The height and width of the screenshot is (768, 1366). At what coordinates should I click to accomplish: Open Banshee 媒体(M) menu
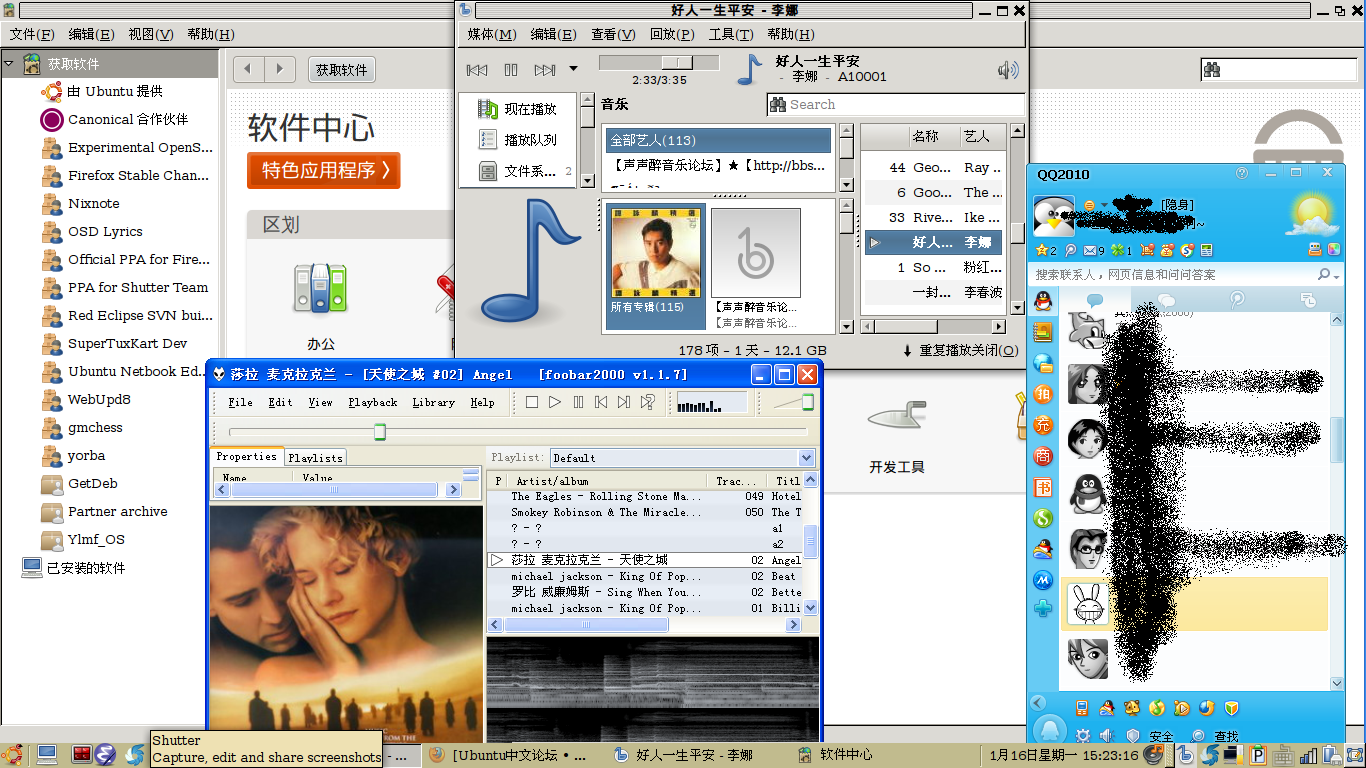coord(492,34)
